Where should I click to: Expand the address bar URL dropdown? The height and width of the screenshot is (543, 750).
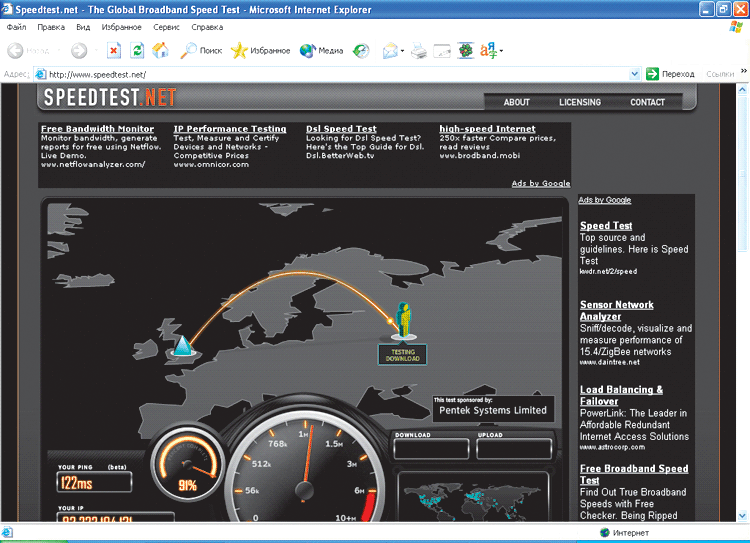pyautogui.click(x=634, y=74)
